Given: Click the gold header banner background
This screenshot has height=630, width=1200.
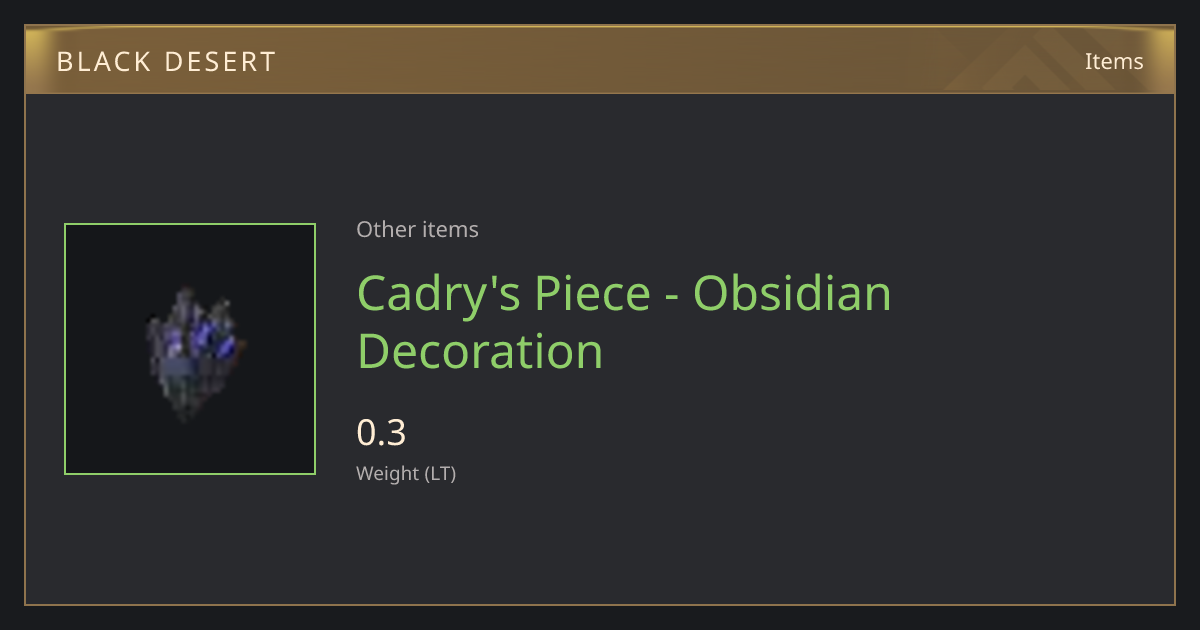Looking at the screenshot, I should click(x=600, y=60).
